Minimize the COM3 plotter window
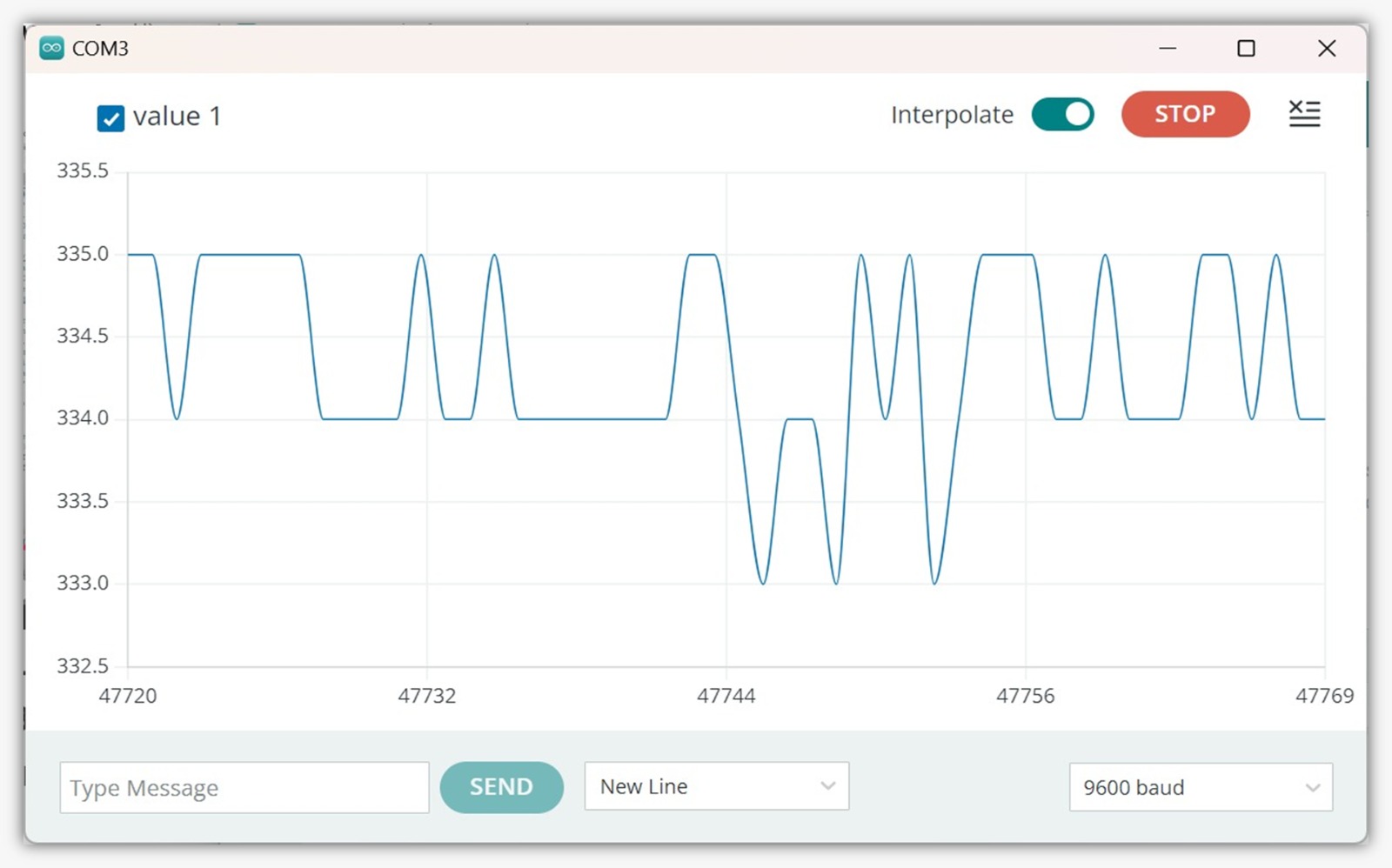 [1168, 49]
